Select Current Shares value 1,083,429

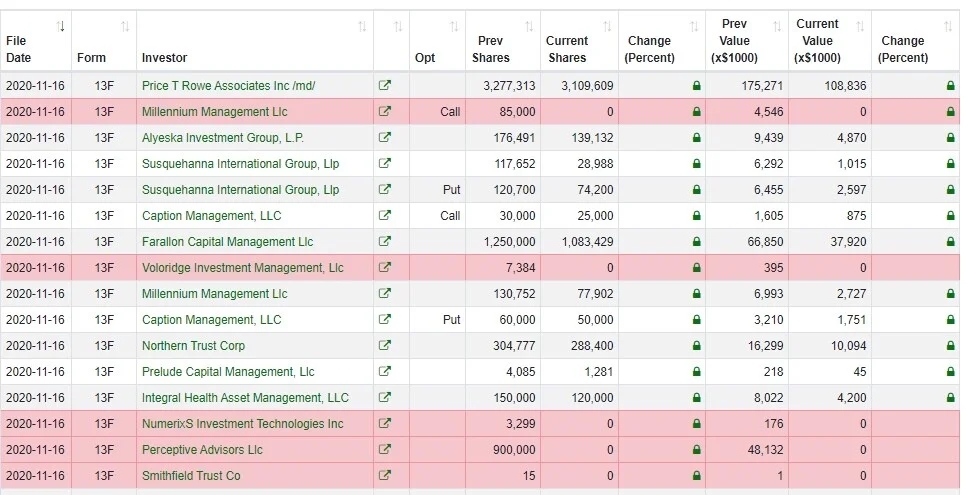(x=588, y=242)
